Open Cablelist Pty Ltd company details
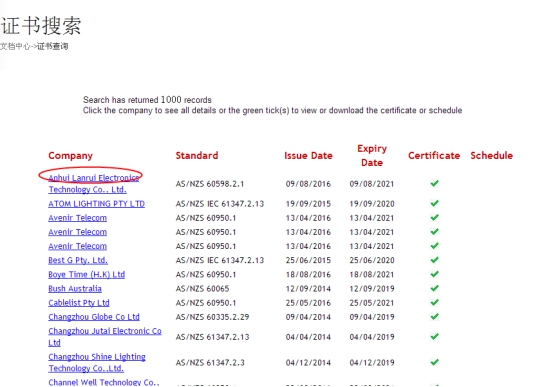This screenshot has height=387, width=554. [79, 303]
